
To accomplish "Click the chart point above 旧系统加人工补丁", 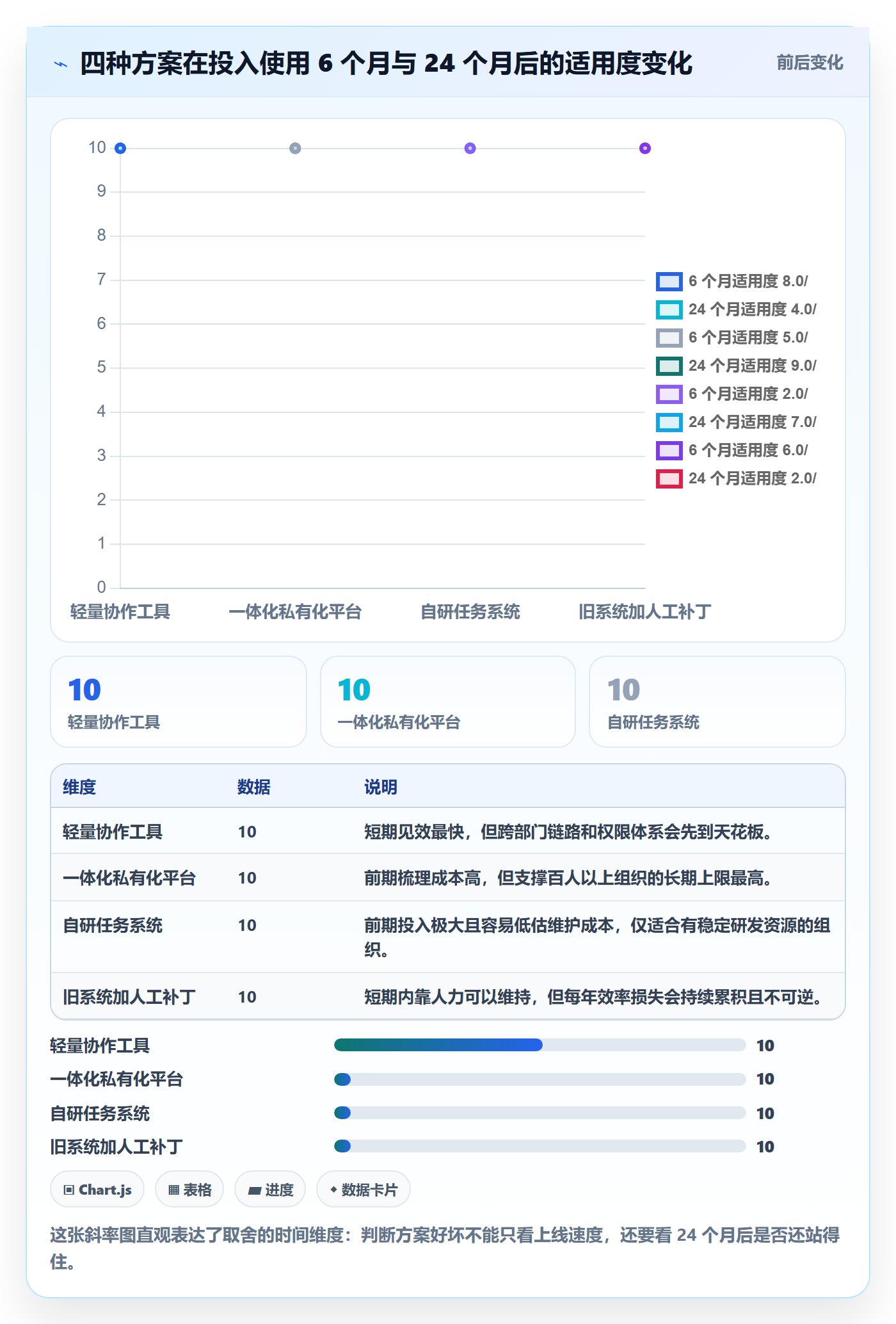I will tap(645, 149).
